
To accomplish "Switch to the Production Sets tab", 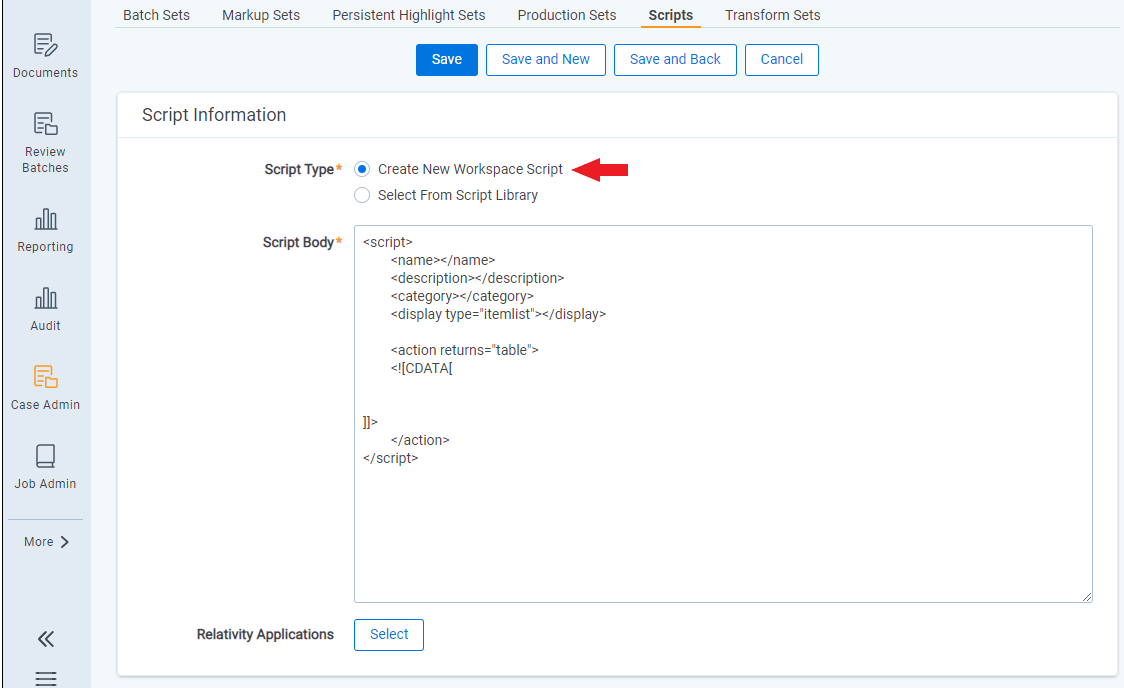I will tap(567, 15).
